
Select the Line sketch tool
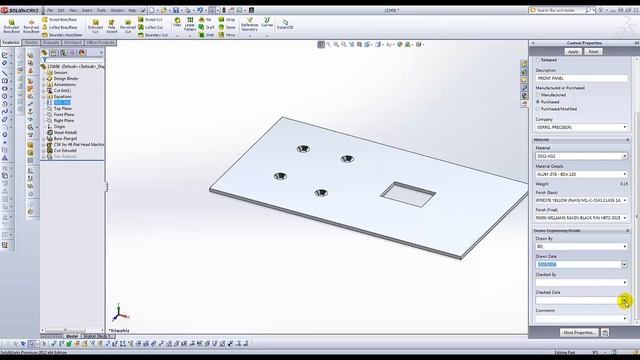pyautogui.click(x=4, y=73)
